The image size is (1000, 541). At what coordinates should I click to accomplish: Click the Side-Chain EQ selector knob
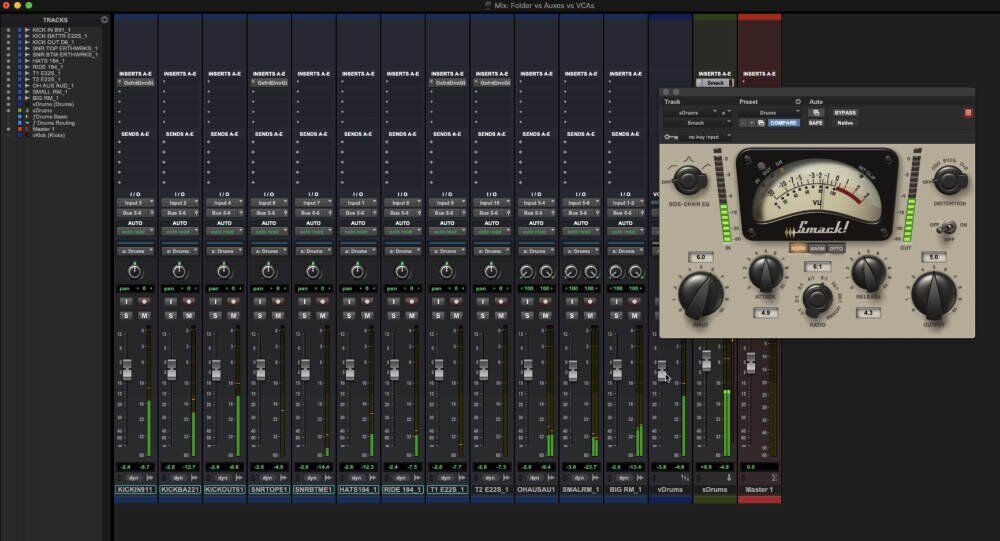(x=689, y=180)
